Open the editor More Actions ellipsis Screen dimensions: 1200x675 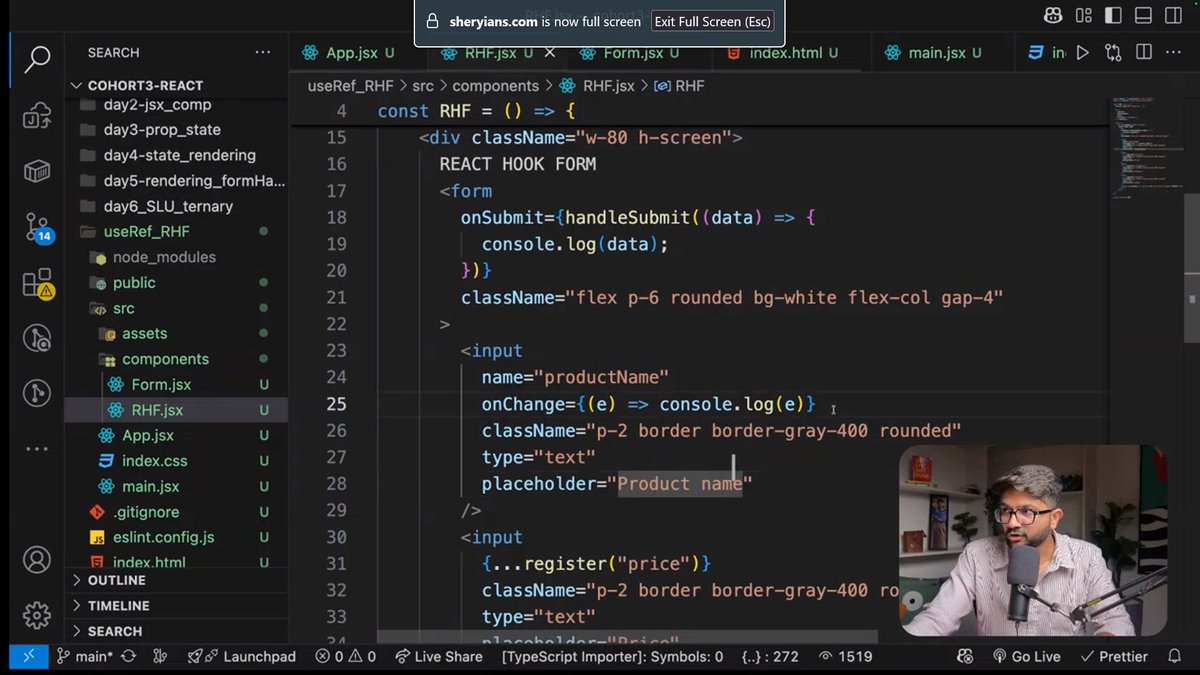coord(1173,53)
